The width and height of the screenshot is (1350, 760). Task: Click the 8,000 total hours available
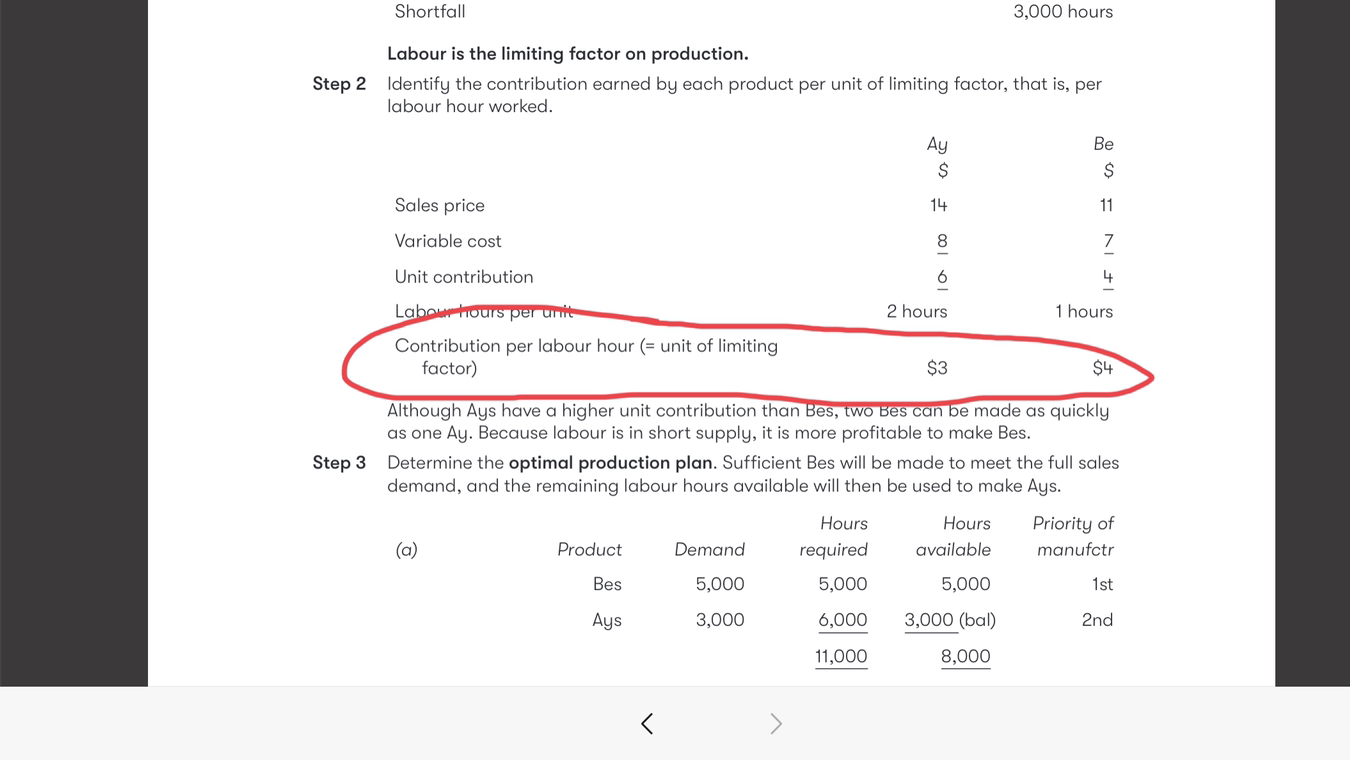click(x=965, y=656)
